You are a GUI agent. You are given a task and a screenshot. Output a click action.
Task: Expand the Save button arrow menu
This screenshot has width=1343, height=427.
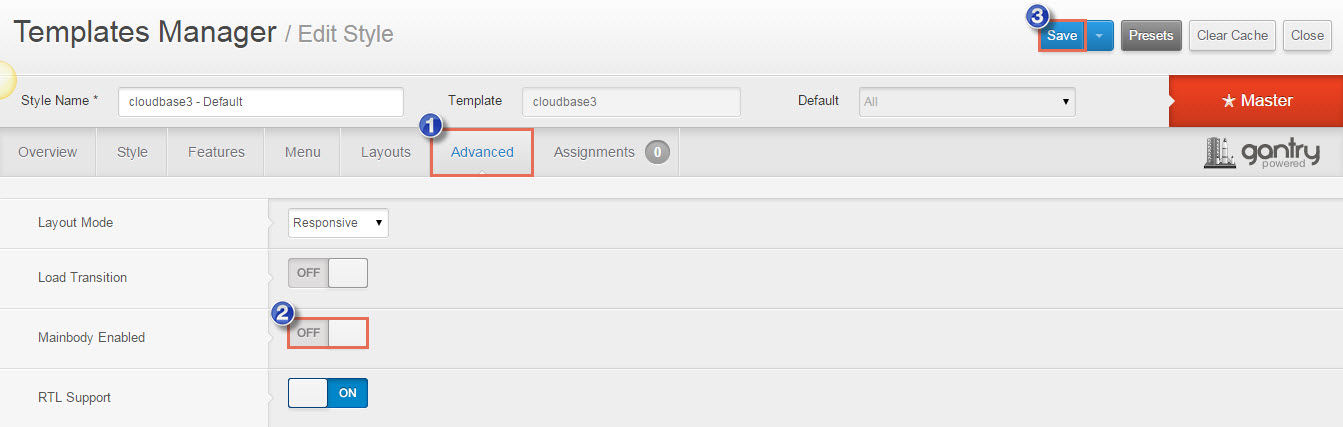(x=1099, y=35)
